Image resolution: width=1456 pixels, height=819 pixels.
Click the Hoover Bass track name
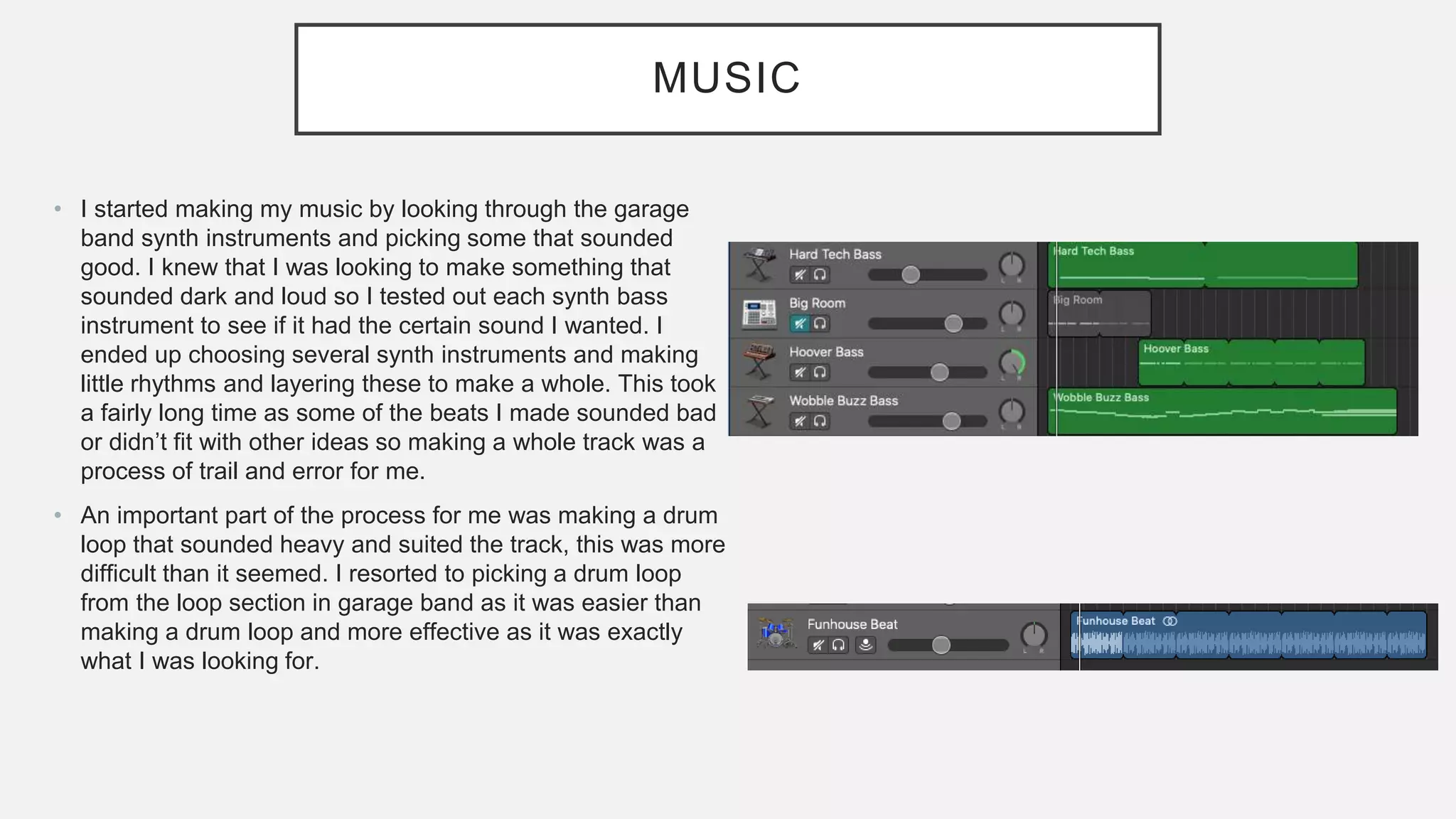coord(826,352)
